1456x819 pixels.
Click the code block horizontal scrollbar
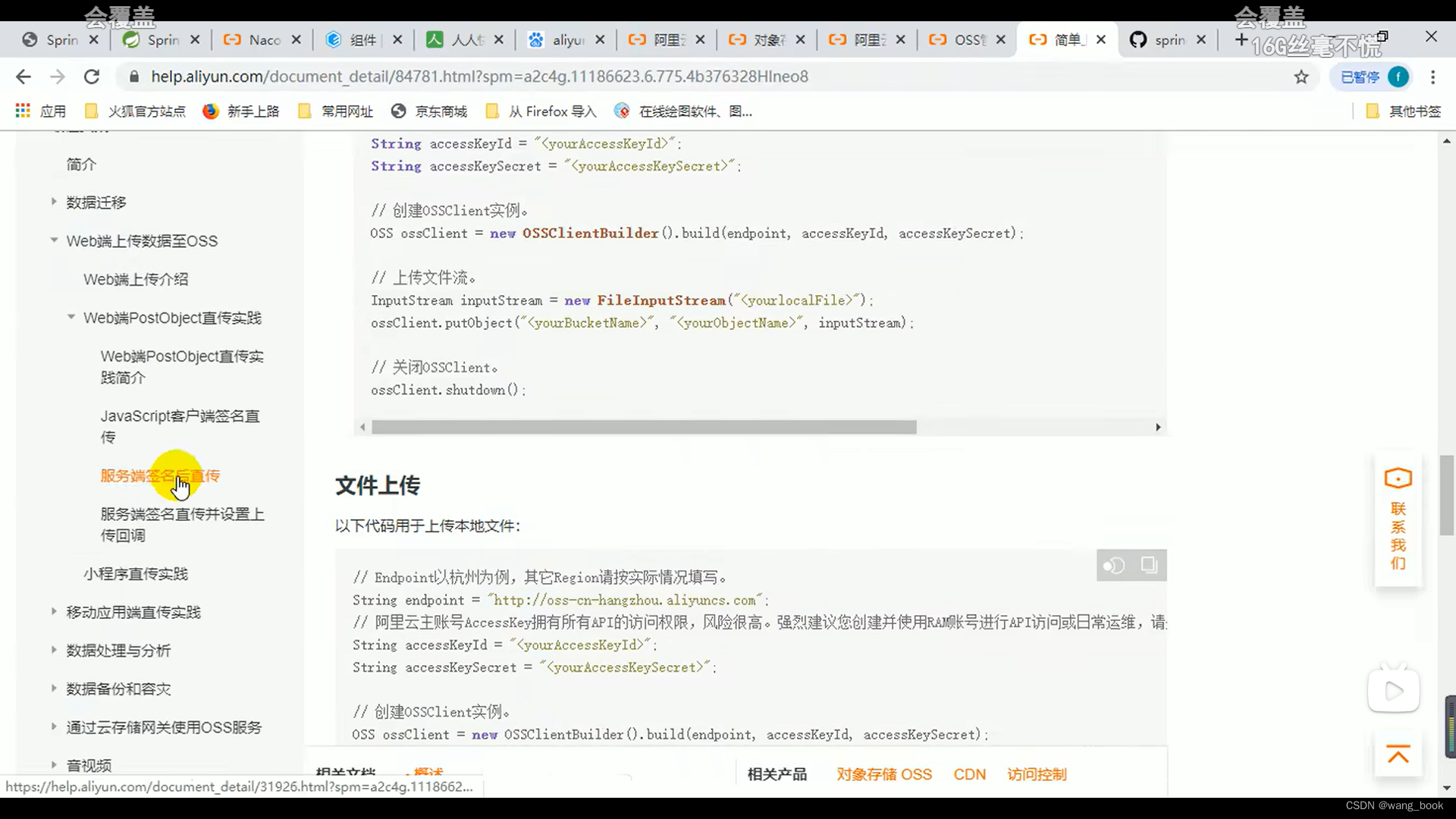pyautogui.click(x=644, y=428)
